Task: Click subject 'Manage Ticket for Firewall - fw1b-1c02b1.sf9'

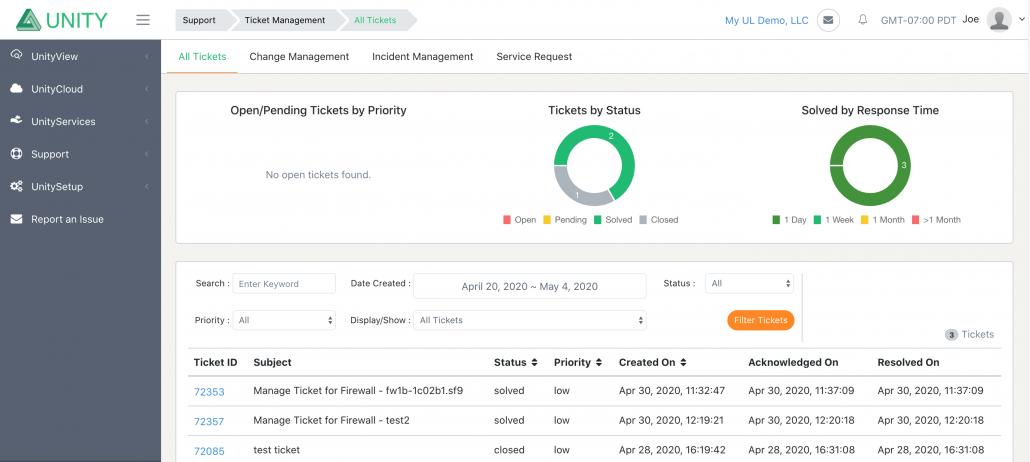Action: [358, 390]
